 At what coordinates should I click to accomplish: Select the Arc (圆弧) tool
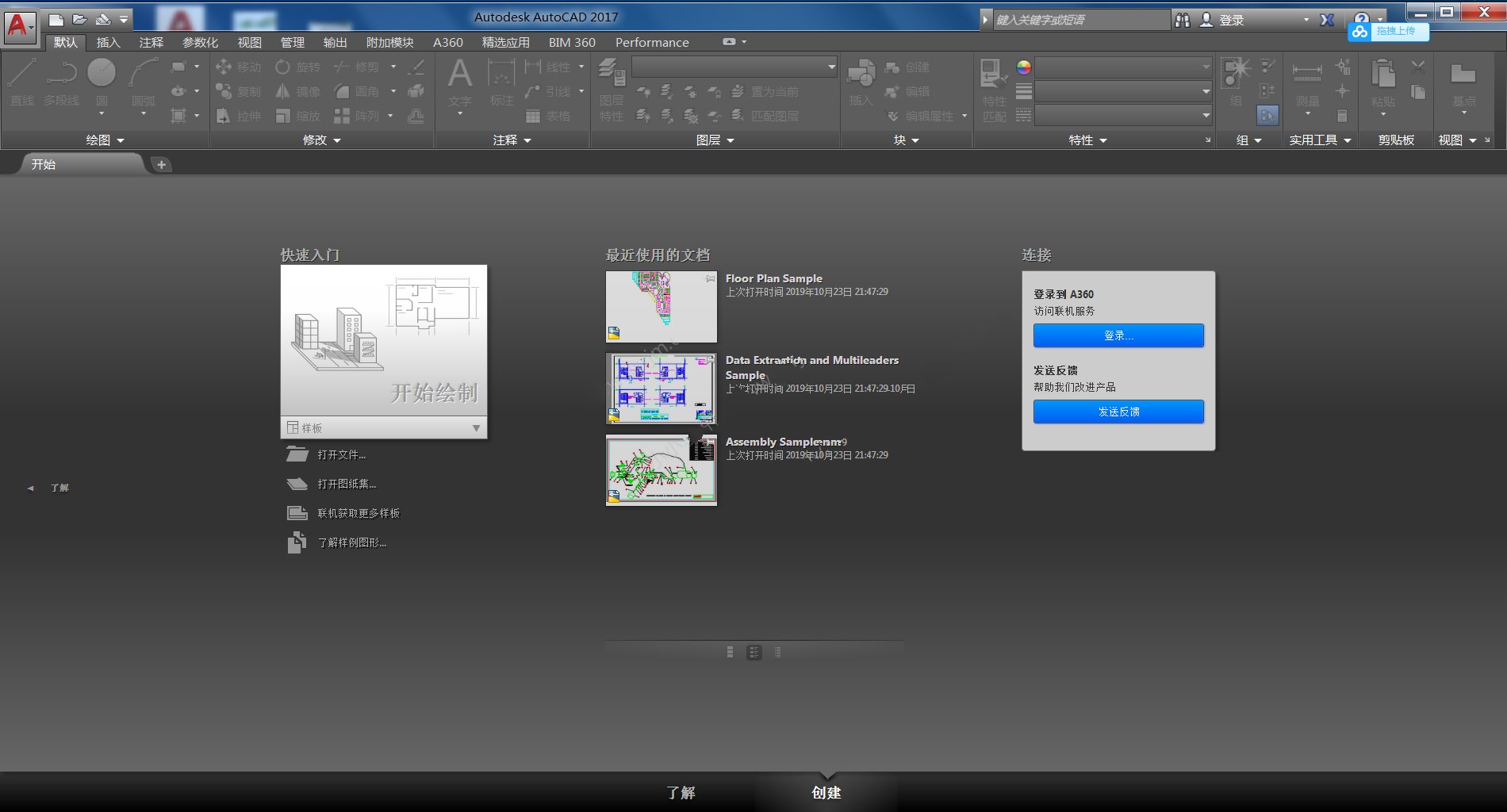point(144,82)
